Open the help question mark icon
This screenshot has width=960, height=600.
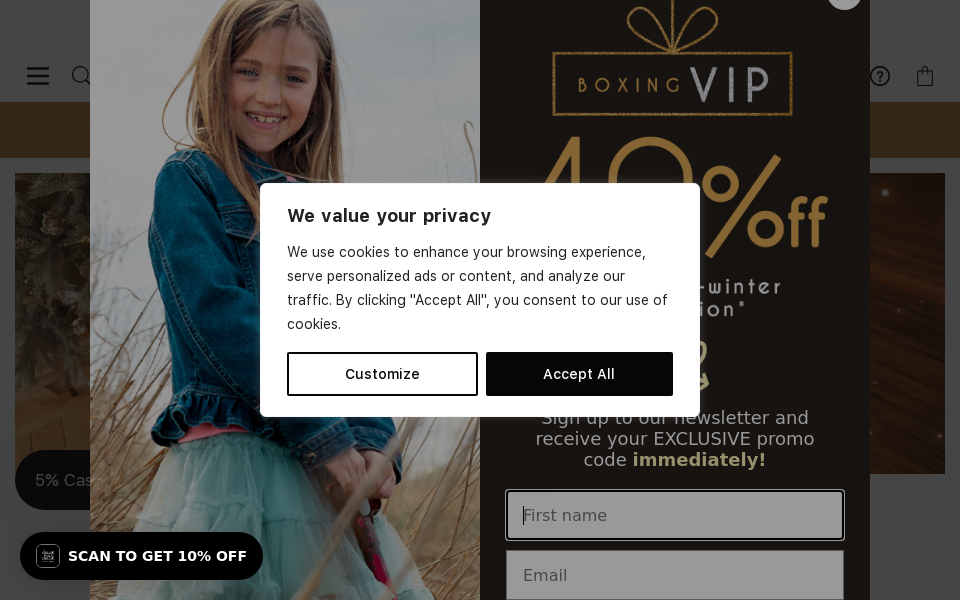click(x=880, y=76)
